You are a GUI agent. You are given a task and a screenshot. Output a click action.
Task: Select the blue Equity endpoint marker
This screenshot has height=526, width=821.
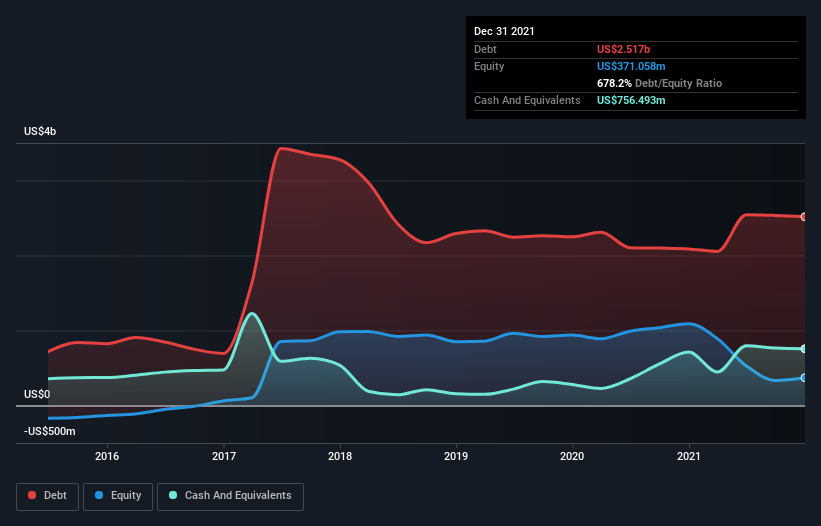point(804,378)
